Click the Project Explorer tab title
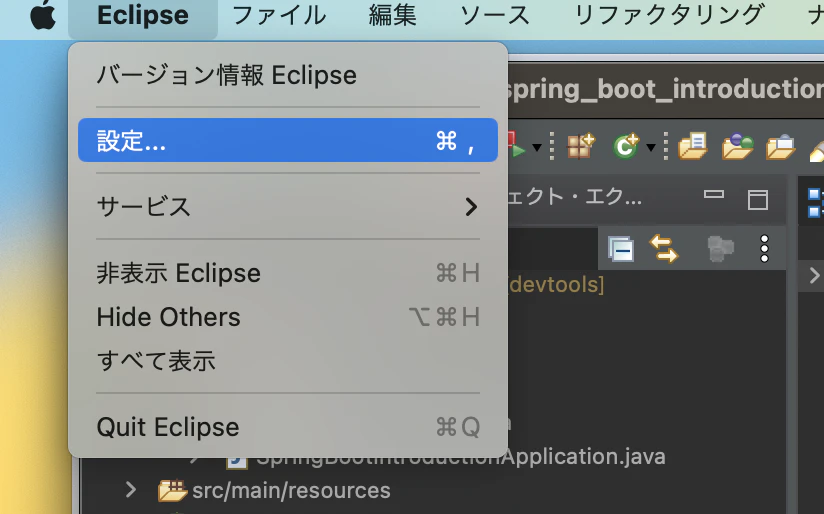824x514 pixels. tap(574, 197)
